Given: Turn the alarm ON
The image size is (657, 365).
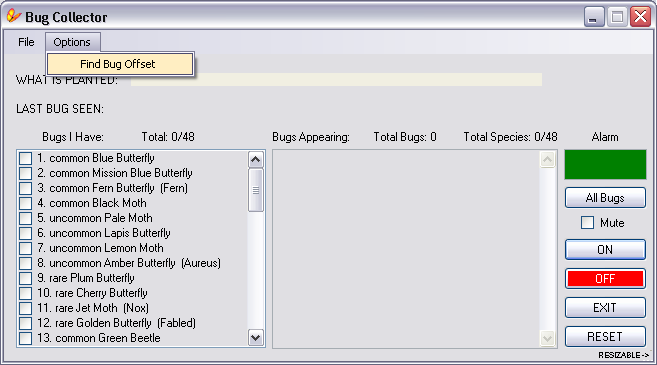Looking at the screenshot, I should (605, 250).
